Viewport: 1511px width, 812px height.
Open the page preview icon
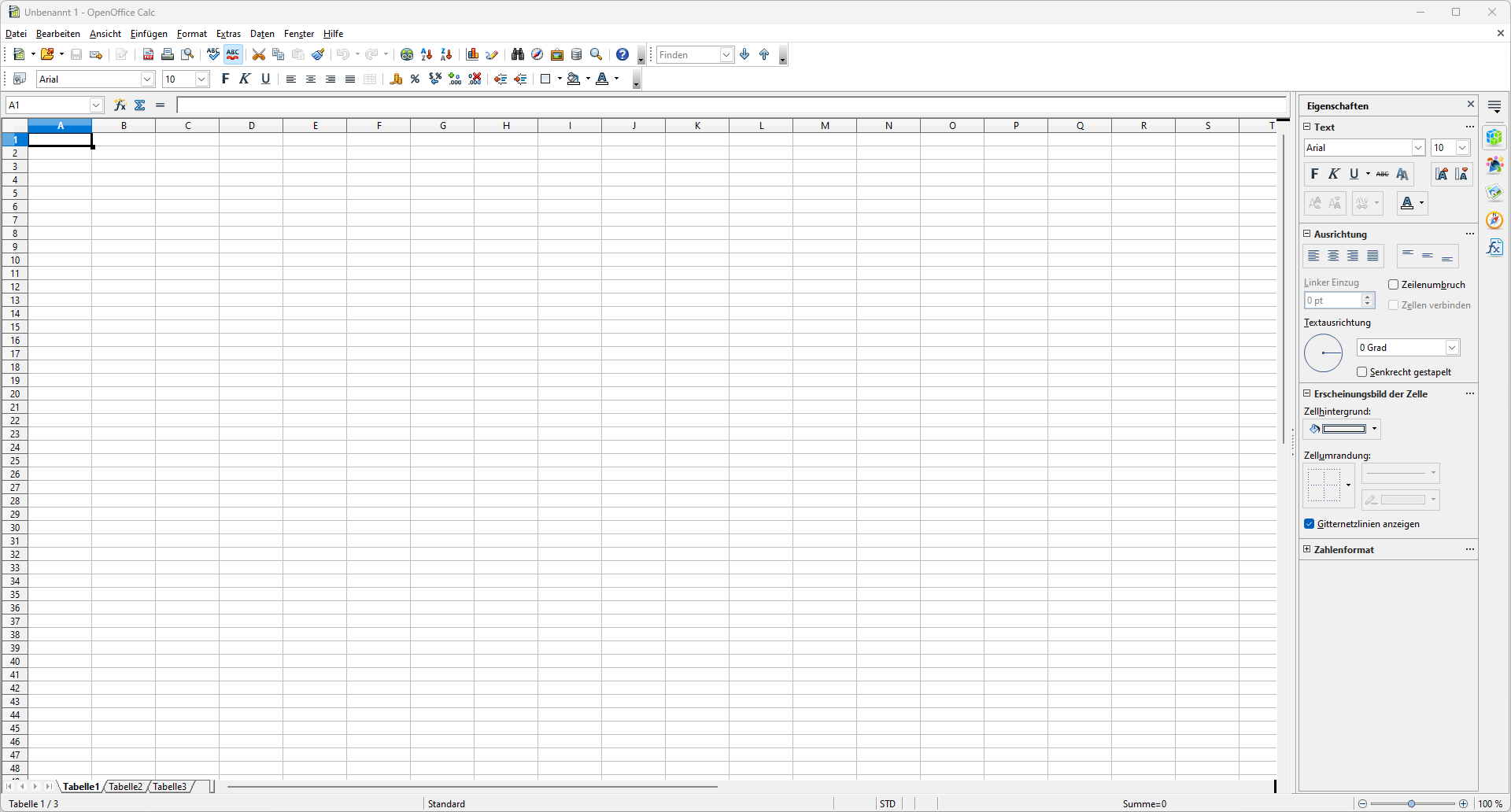tap(187, 54)
